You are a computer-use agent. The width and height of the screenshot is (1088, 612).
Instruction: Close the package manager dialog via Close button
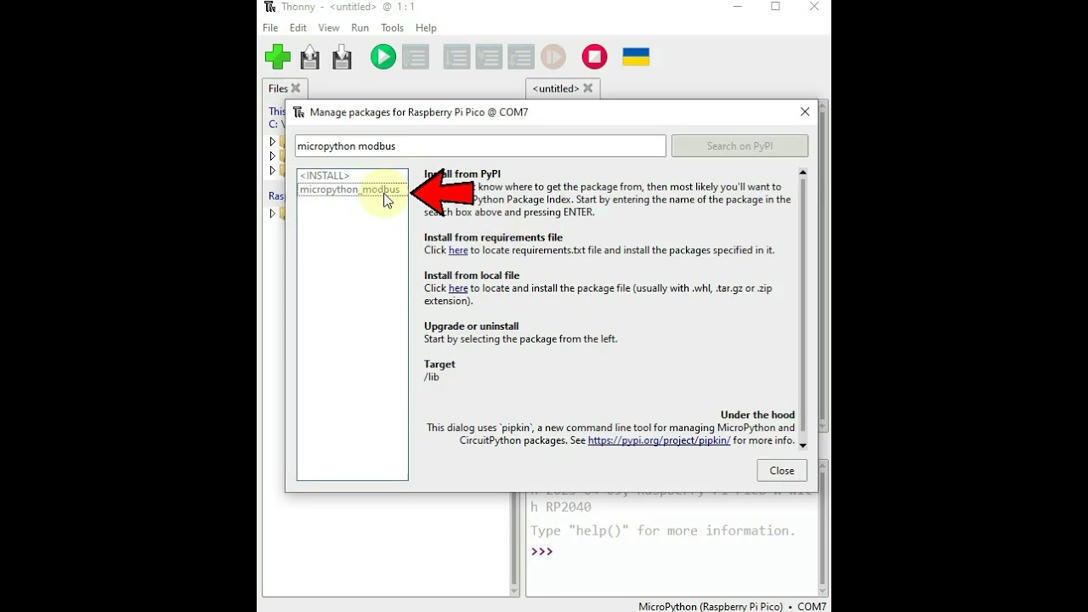[x=781, y=470]
